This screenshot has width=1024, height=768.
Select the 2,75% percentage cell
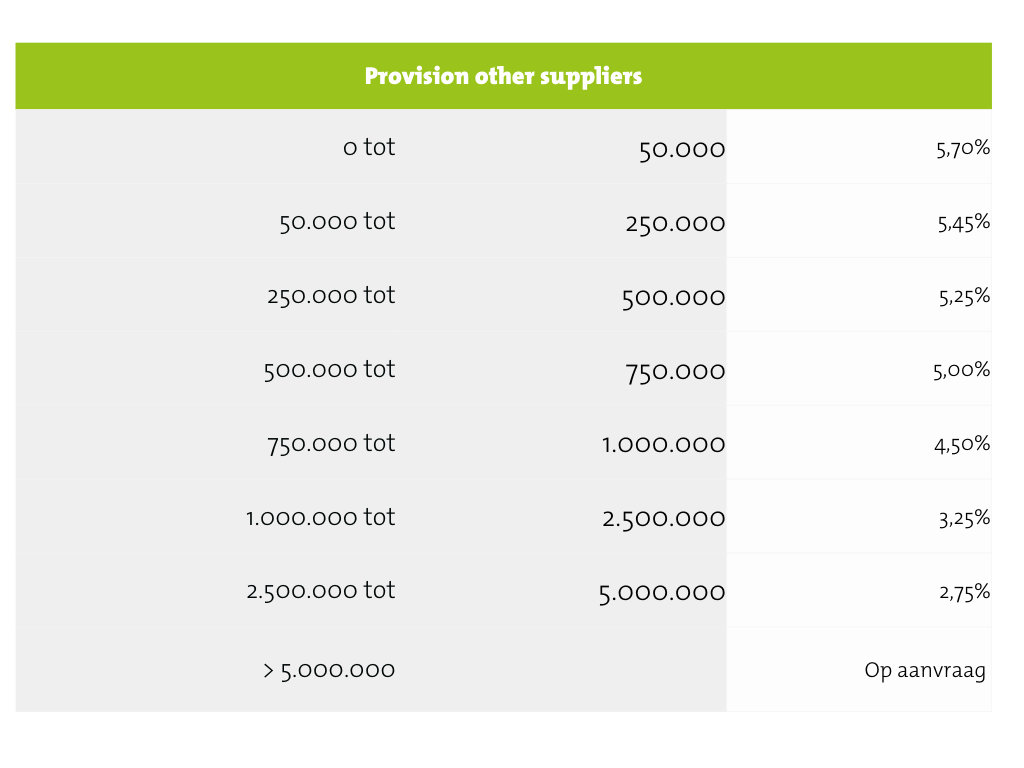(963, 592)
